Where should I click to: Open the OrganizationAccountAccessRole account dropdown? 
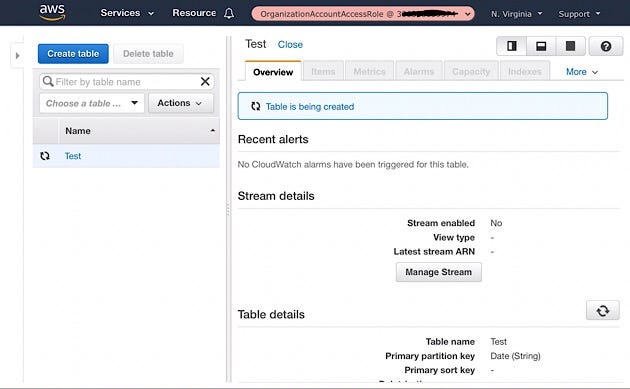363,14
